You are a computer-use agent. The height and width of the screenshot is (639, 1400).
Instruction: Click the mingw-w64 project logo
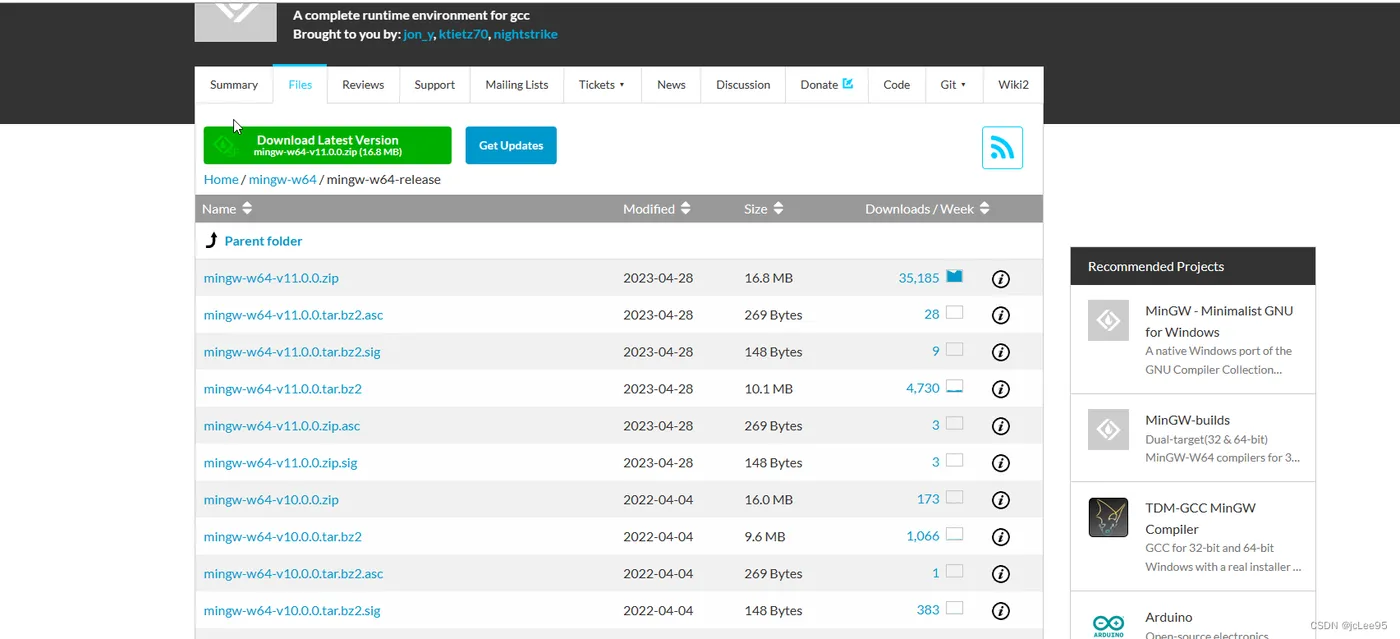click(235, 21)
